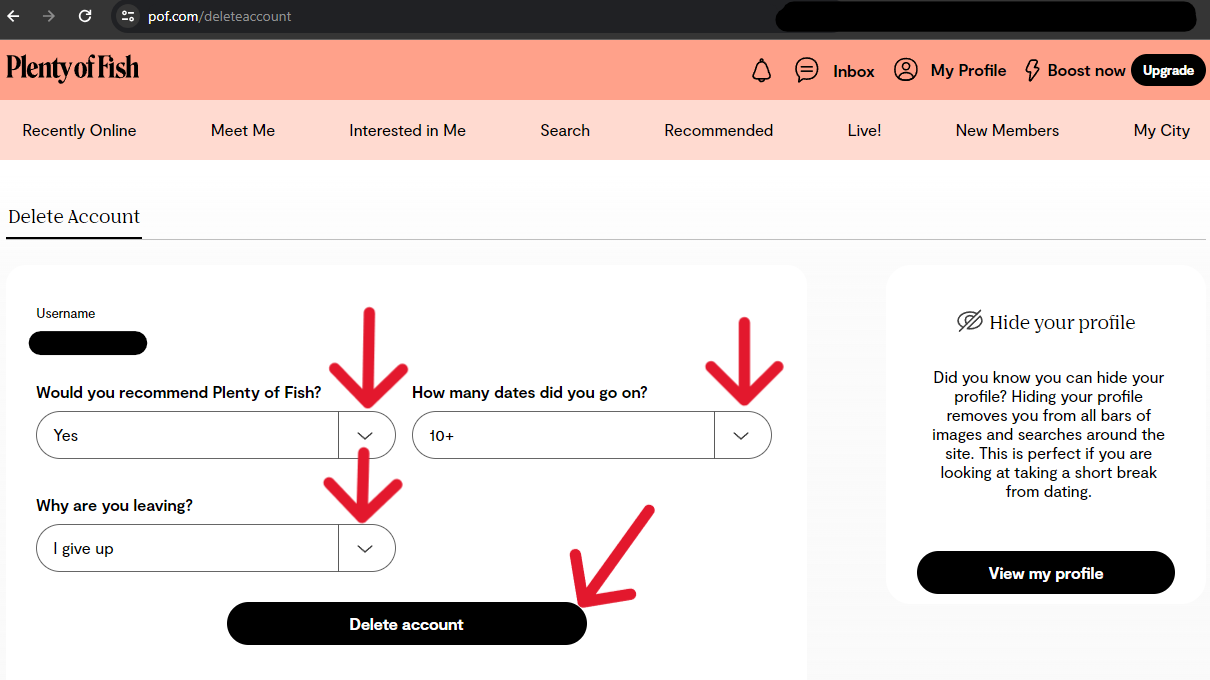Click the My Profile avatar icon

point(906,70)
